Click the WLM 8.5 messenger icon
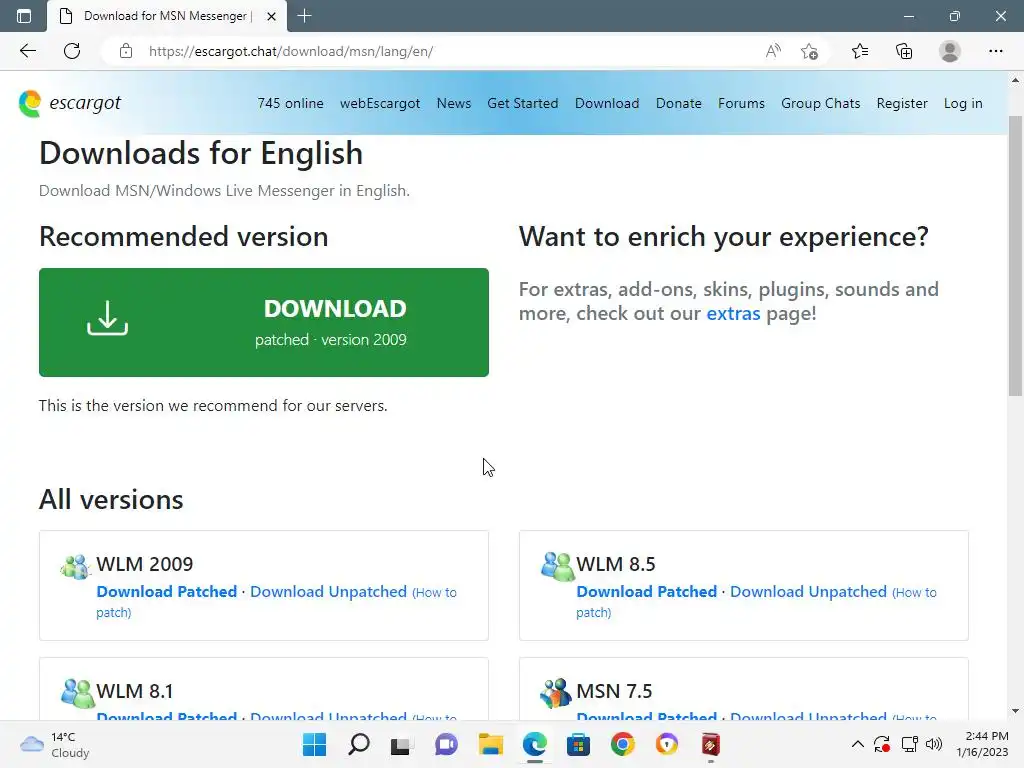This screenshot has height=768, width=1024. point(556,566)
